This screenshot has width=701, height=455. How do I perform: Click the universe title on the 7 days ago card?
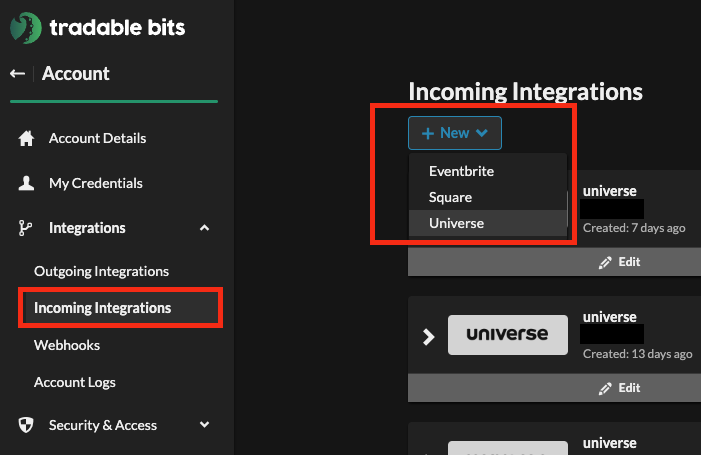(609, 191)
